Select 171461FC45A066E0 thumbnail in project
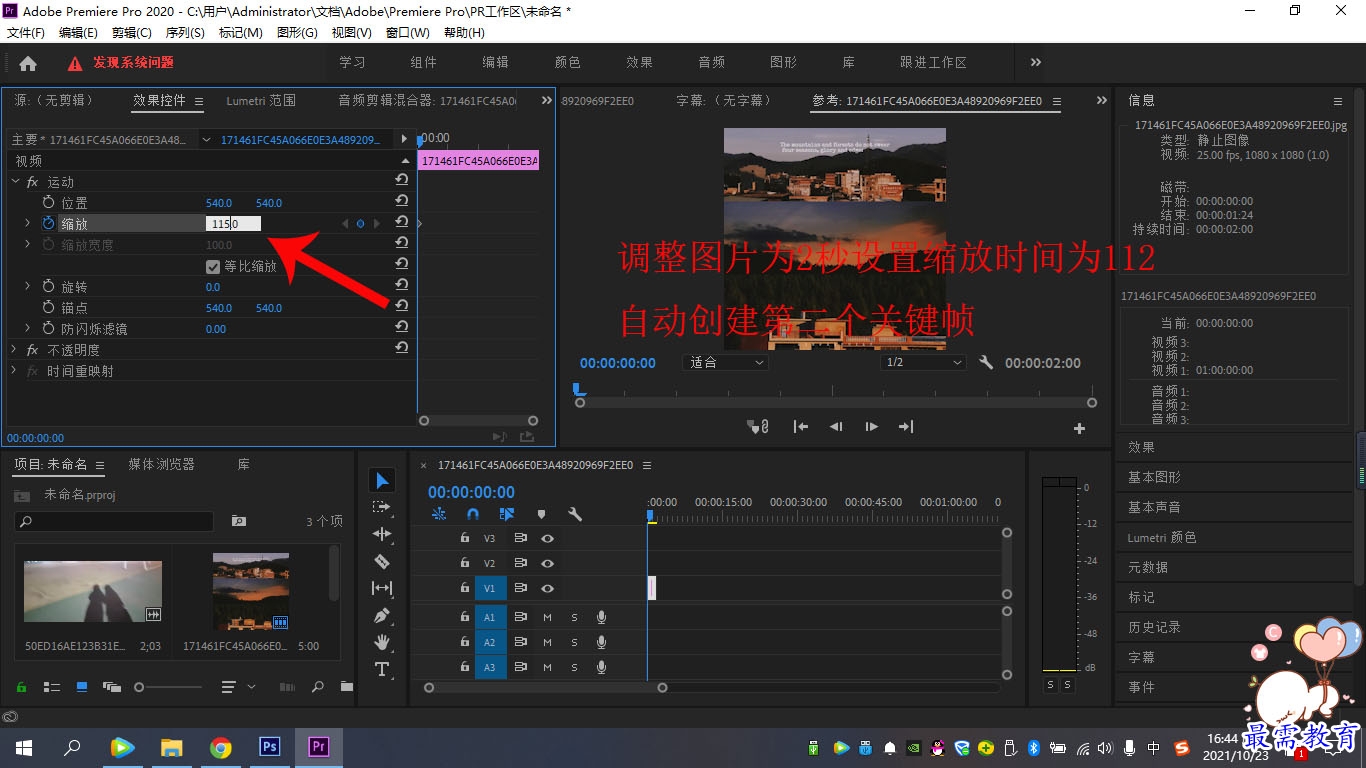Viewport: 1366px width, 768px height. 251,591
